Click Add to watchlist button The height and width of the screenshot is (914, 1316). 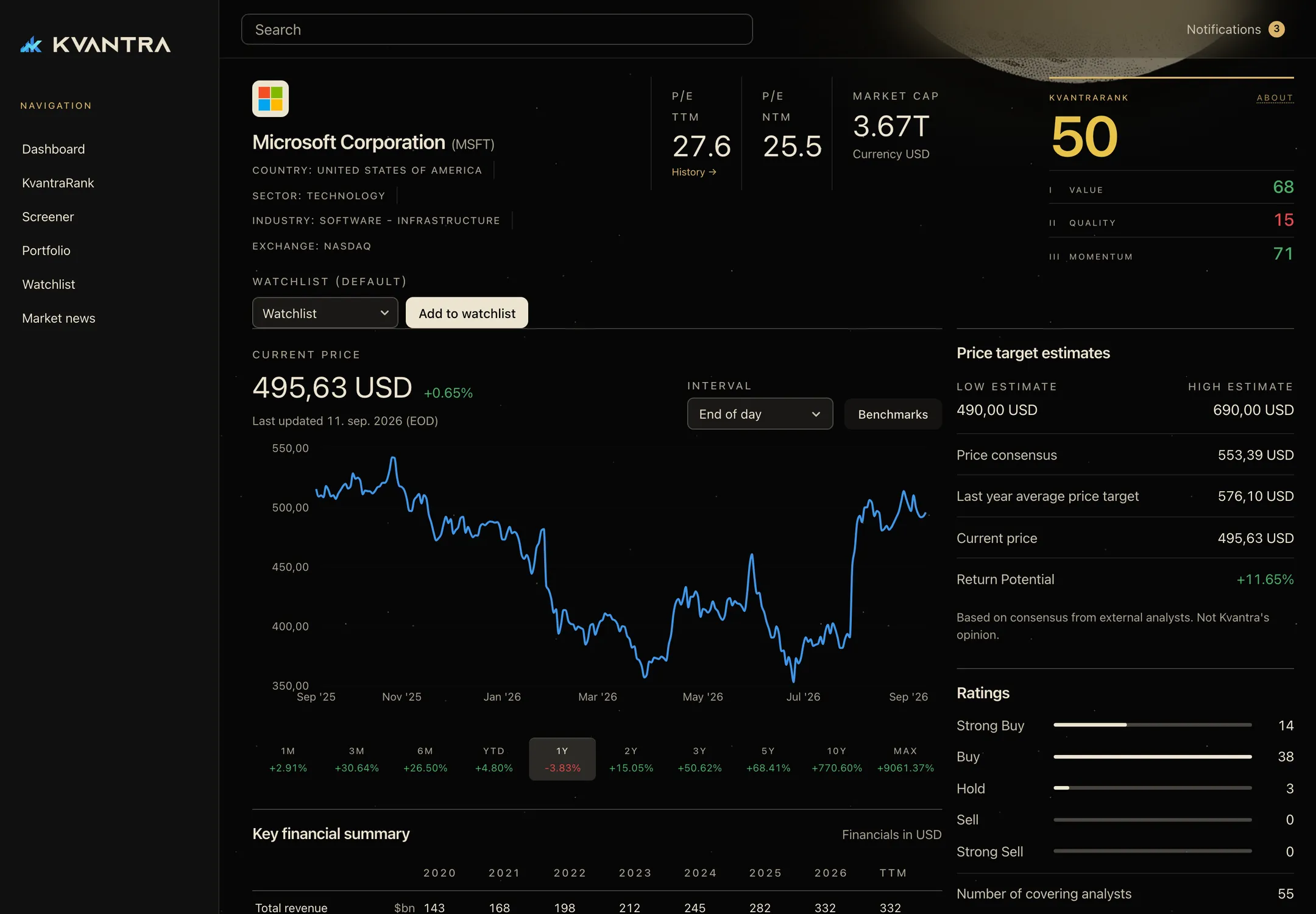pos(467,313)
